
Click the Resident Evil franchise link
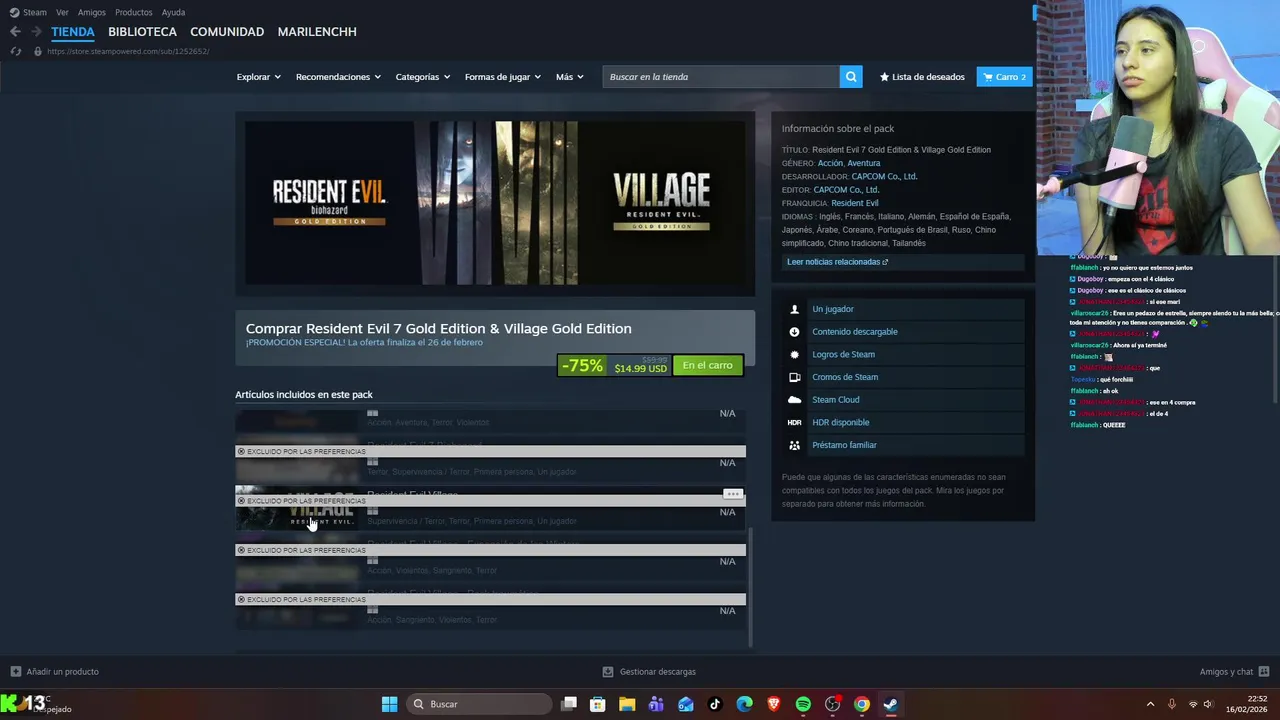[855, 203]
